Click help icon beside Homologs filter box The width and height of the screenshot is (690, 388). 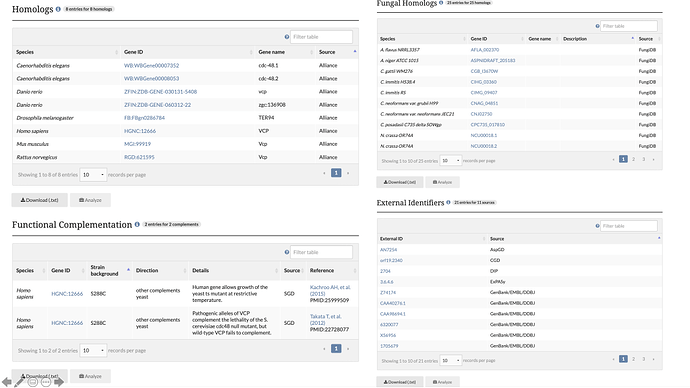287,37
